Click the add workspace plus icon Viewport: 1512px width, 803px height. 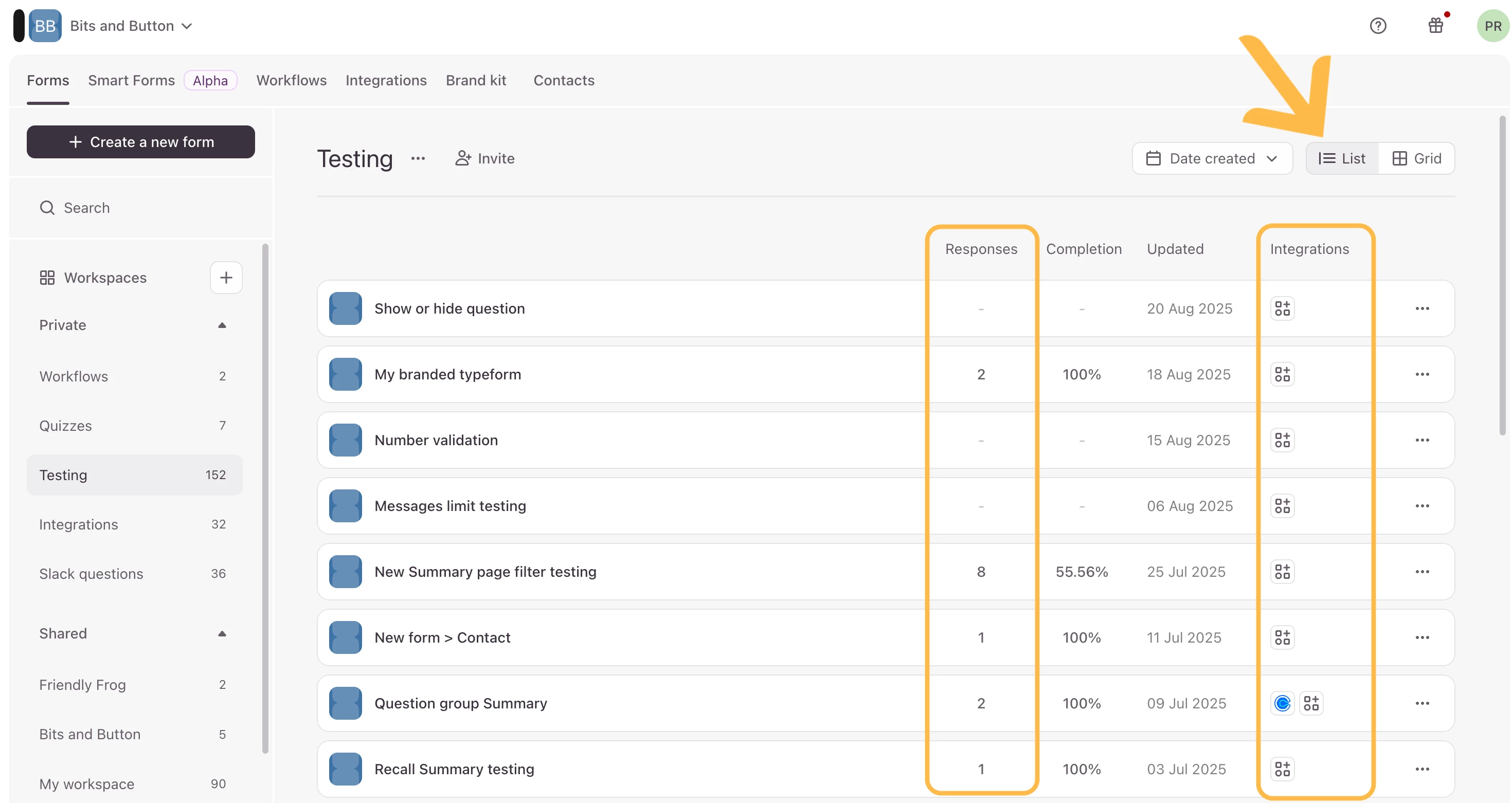tap(226, 278)
